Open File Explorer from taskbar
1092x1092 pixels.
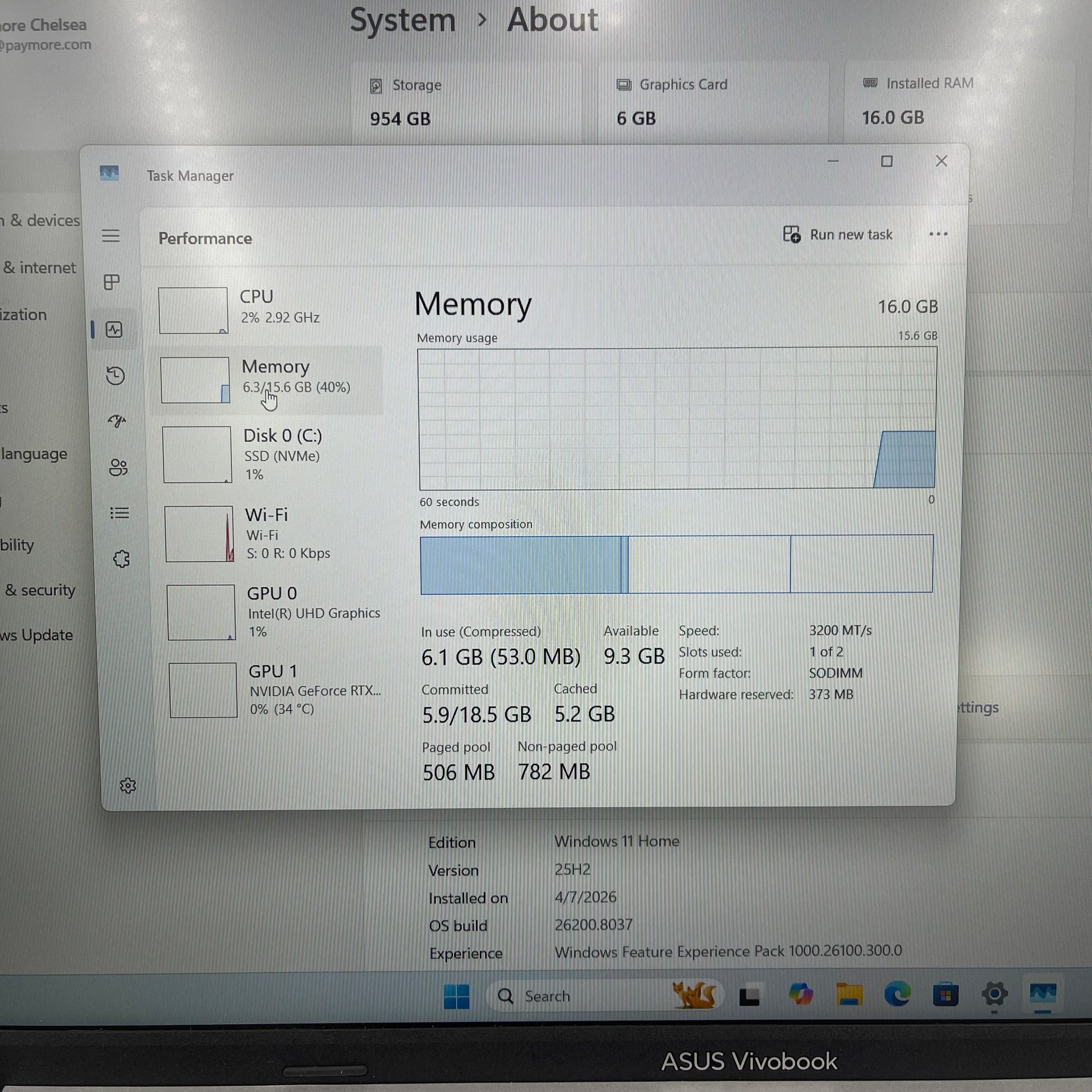click(x=849, y=995)
